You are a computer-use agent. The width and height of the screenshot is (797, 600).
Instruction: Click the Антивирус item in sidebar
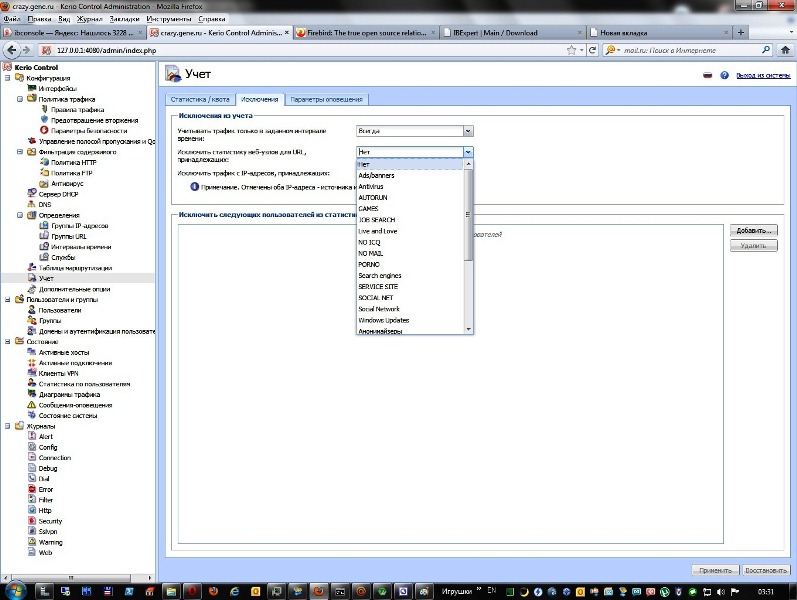coord(66,183)
